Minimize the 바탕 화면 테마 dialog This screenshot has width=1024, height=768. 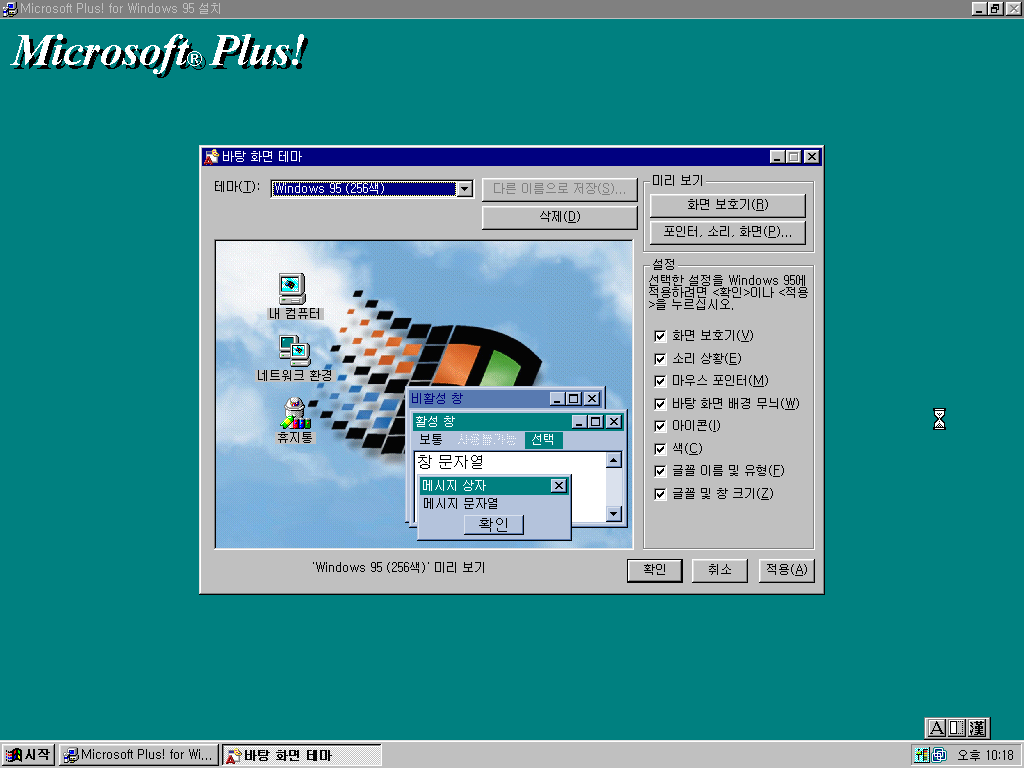tap(777, 157)
